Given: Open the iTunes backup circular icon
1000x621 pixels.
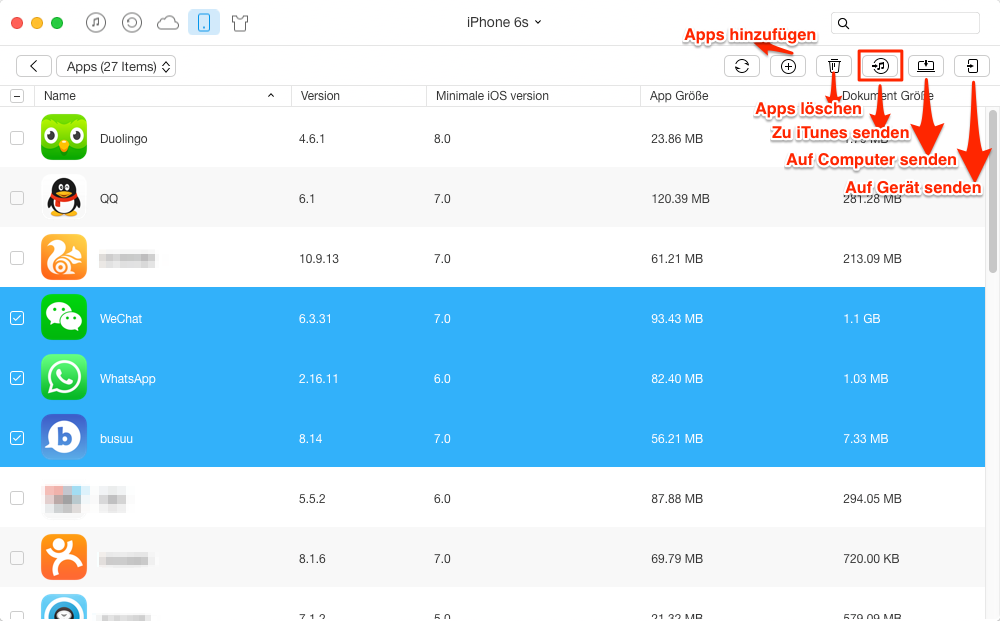Looking at the screenshot, I should [131, 23].
